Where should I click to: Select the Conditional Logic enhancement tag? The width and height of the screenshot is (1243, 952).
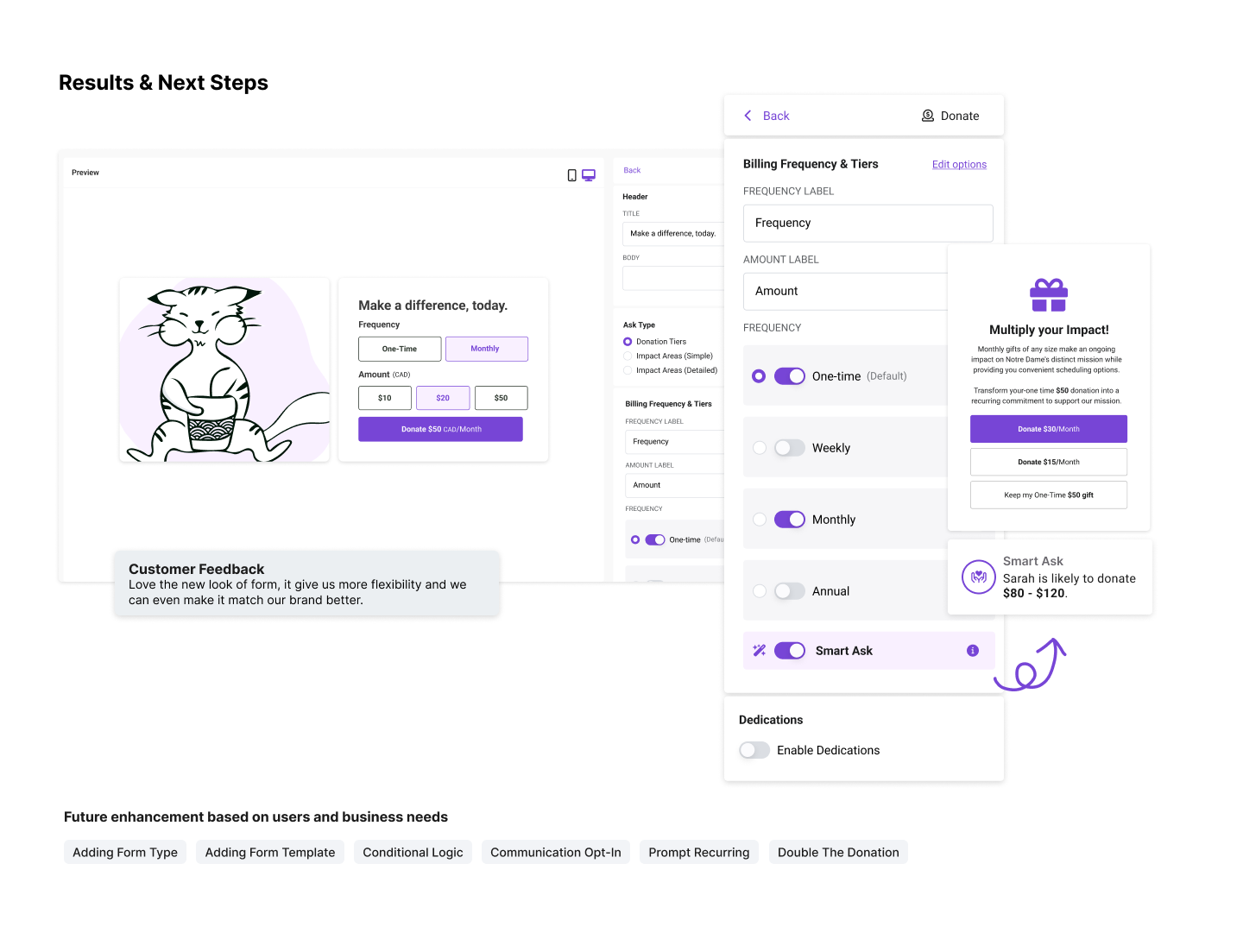[413, 852]
